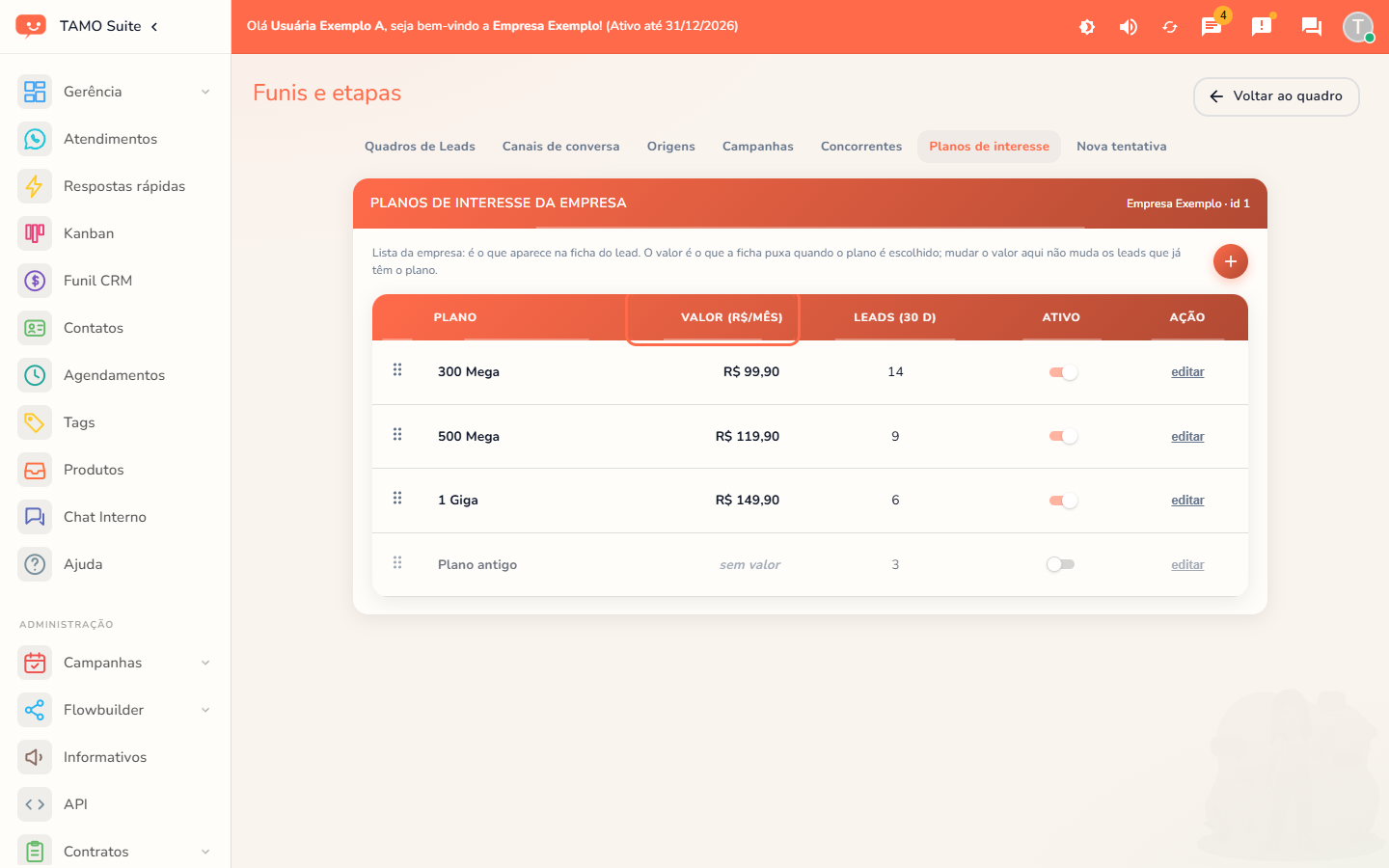This screenshot has height=868, width=1389.
Task: Switch to the Quadros de Leads tab
Action: click(420, 147)
